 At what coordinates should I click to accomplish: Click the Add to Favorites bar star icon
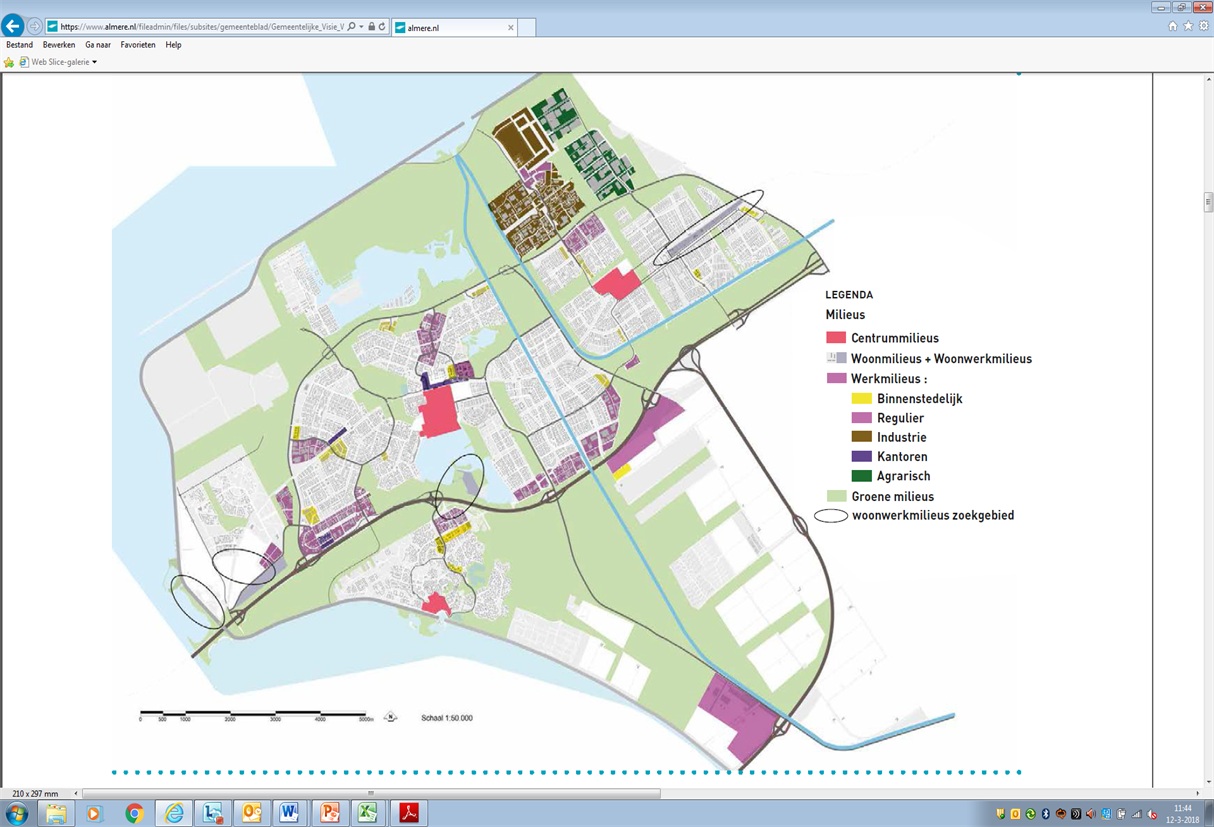(10, 62)
